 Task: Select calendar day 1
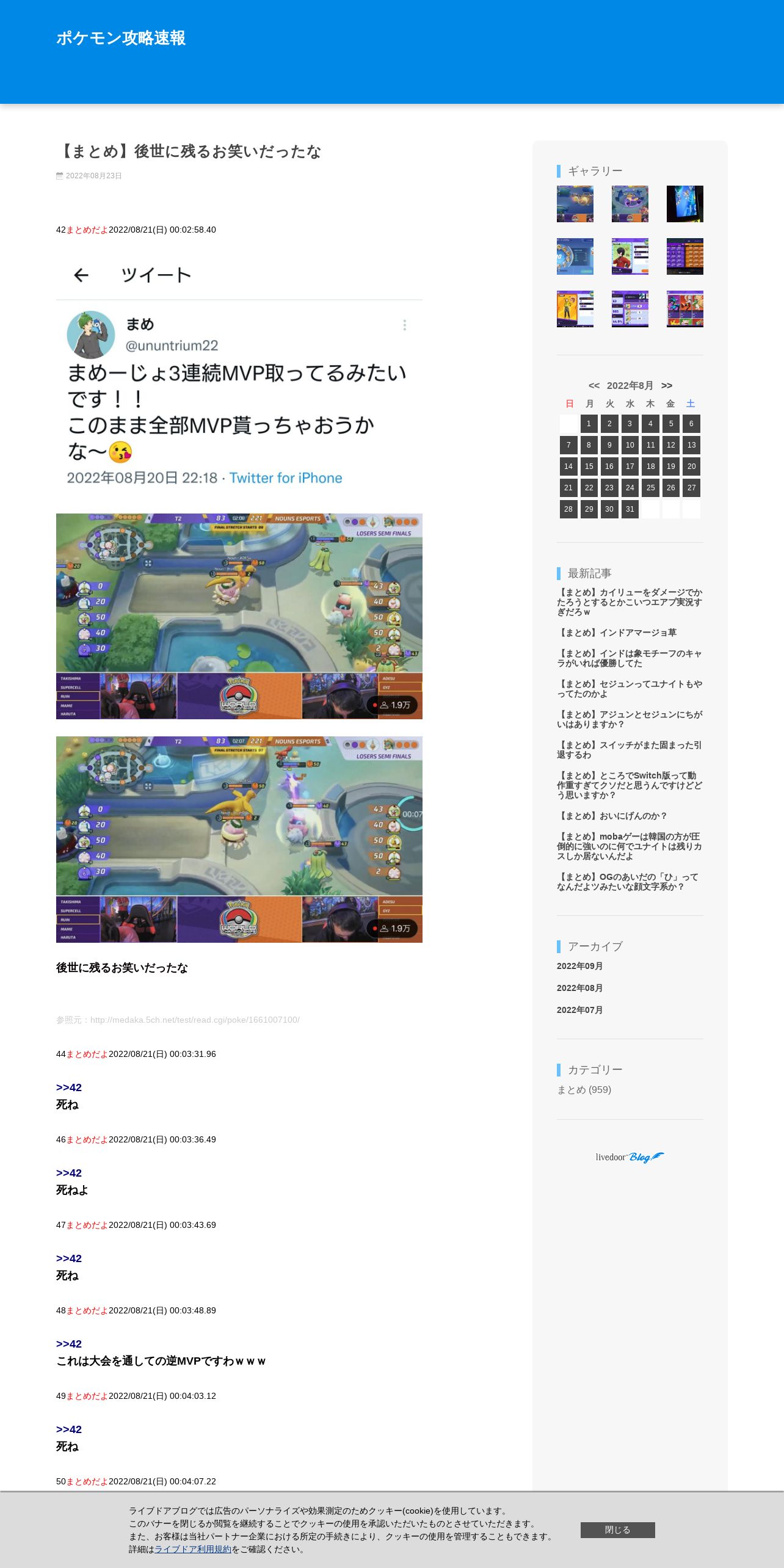coord(589,424)
